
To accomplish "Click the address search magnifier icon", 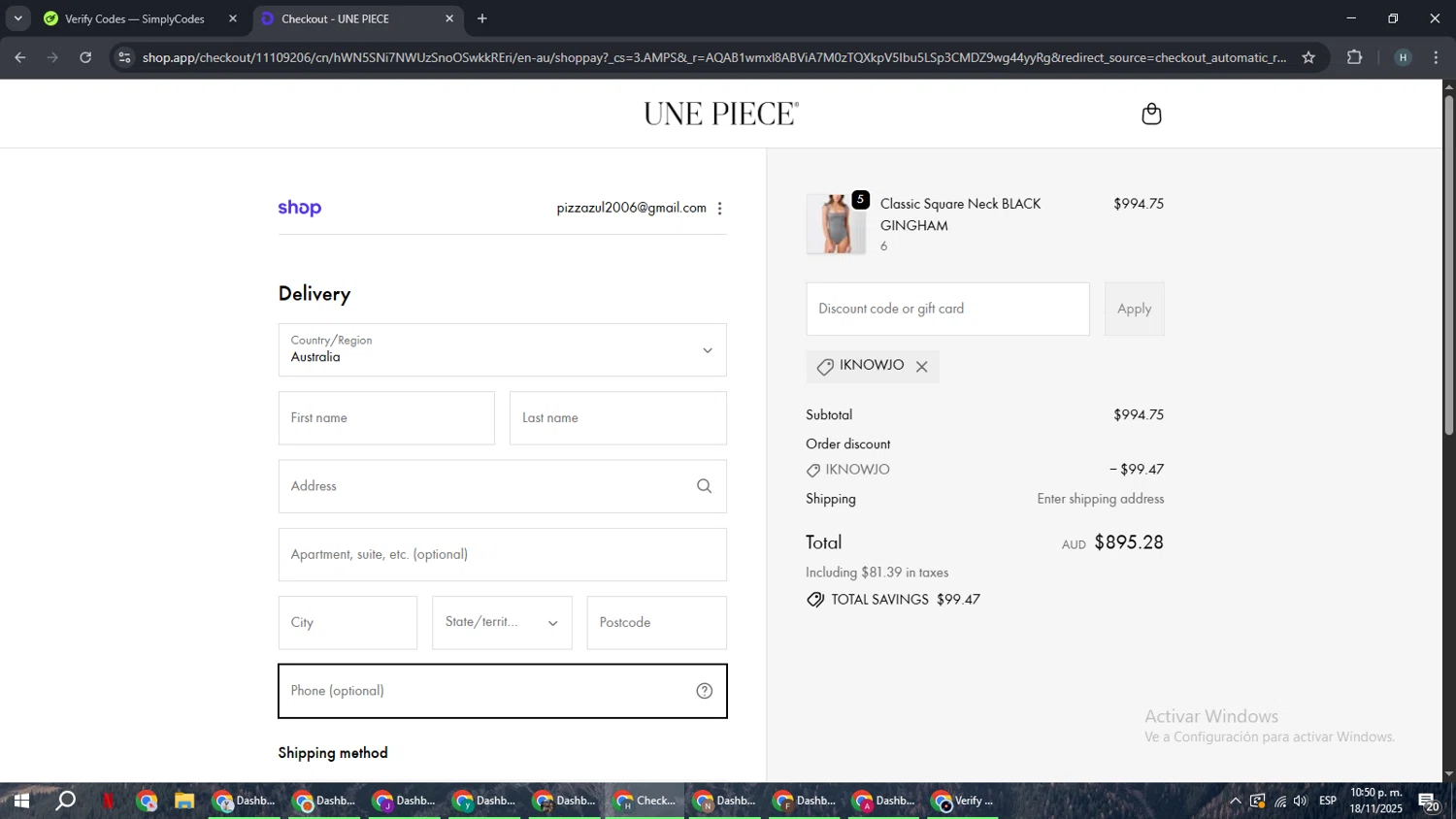I will (705, 486).
